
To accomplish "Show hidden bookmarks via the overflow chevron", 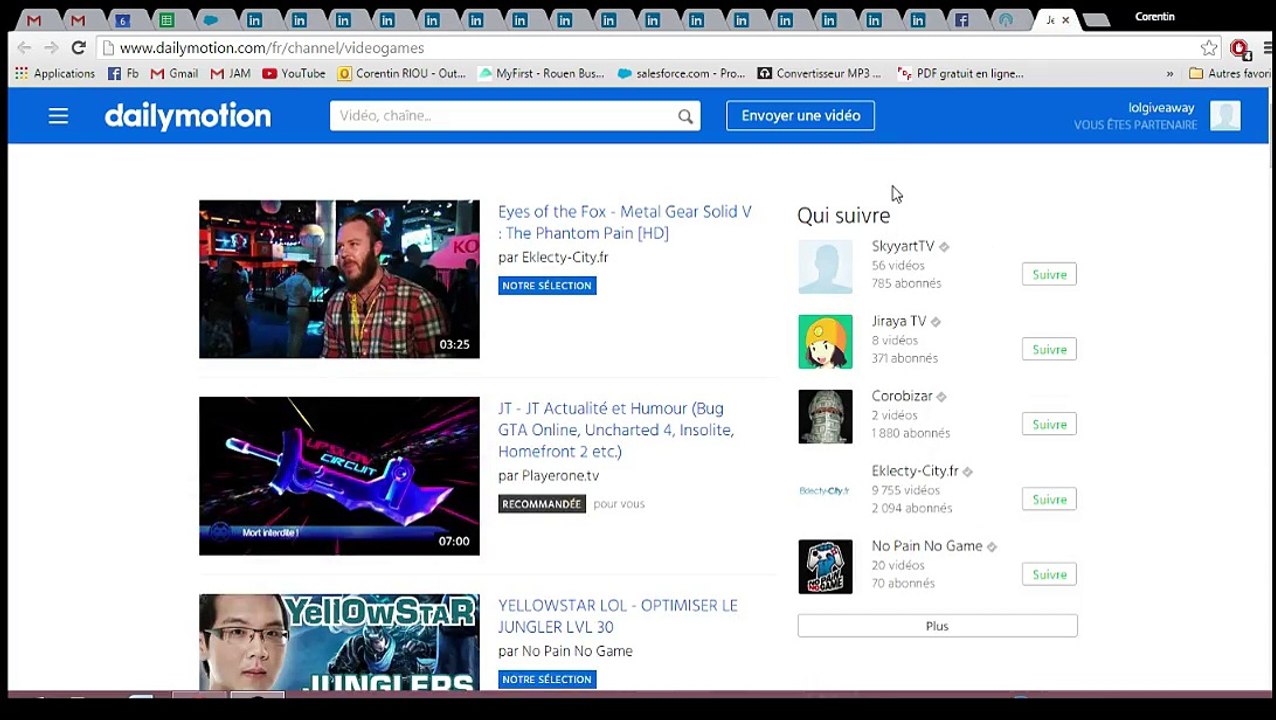I will coord(1169,74).
